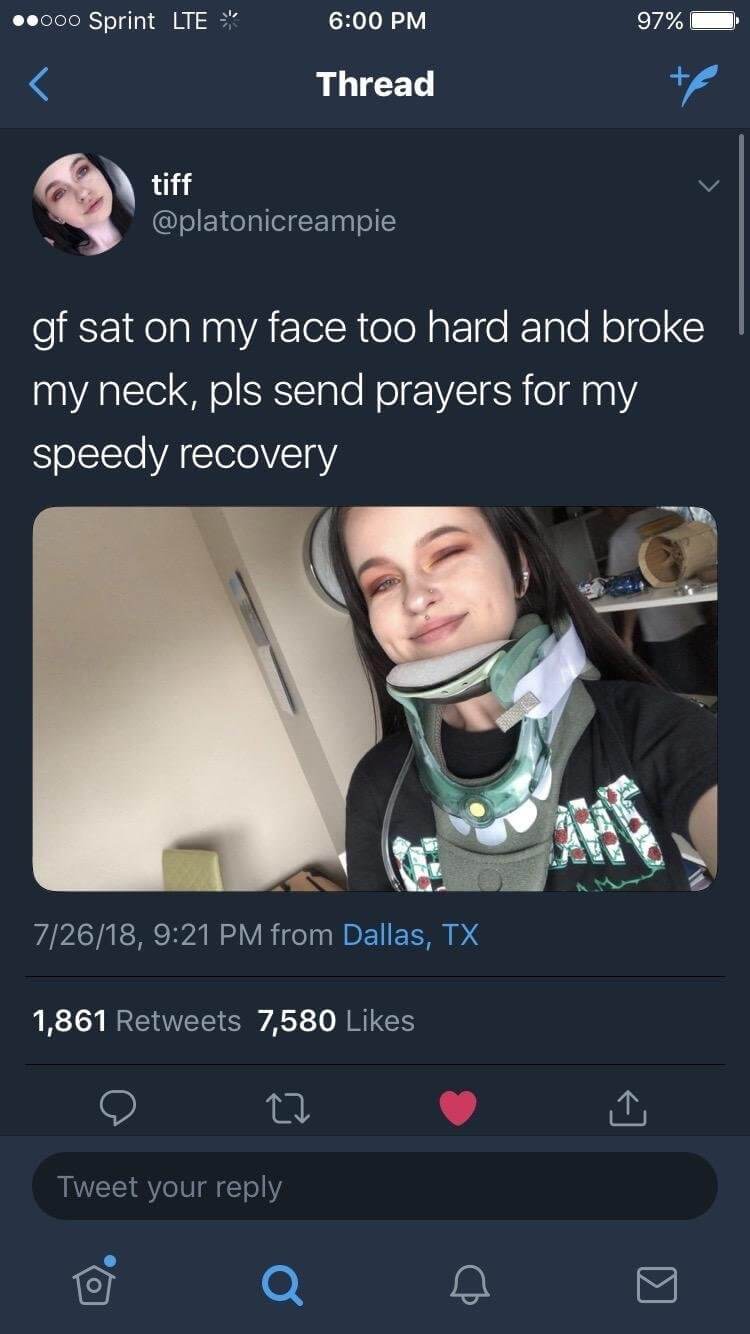Open tiff's profile picture
The height and width of the screenshot is (1334, 750).
tap(84, 204)
